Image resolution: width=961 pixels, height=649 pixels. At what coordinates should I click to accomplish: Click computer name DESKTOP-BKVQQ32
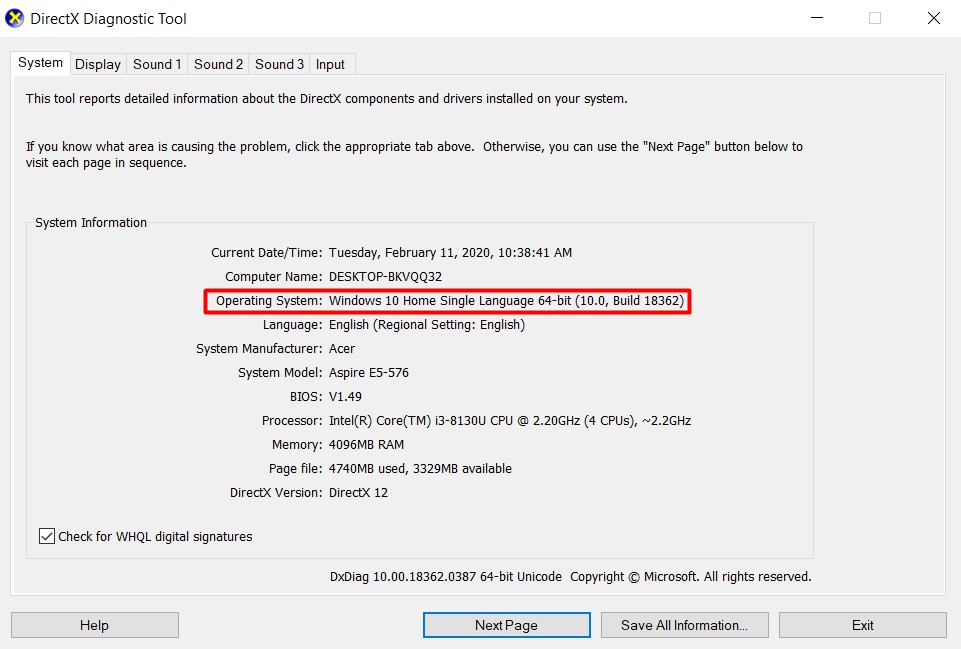tap(386, 276)
